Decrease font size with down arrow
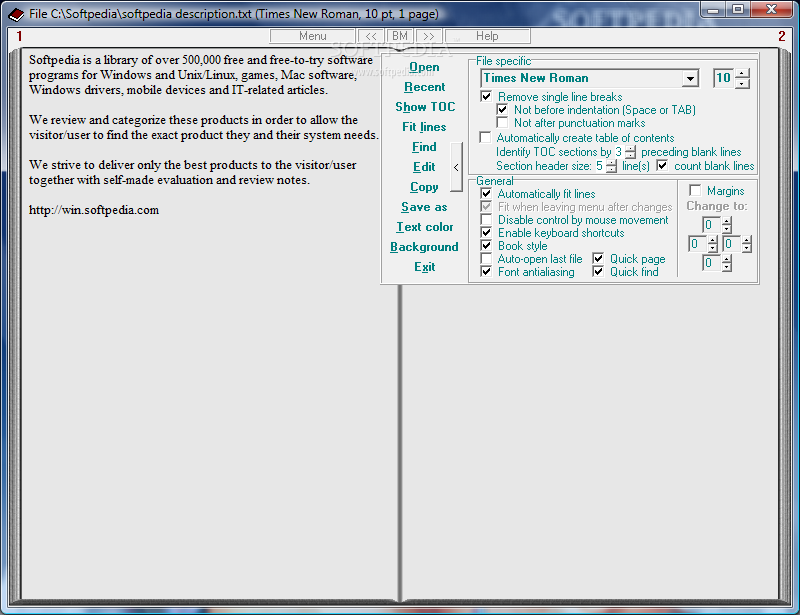800x615 pixels. click(742, 83)
